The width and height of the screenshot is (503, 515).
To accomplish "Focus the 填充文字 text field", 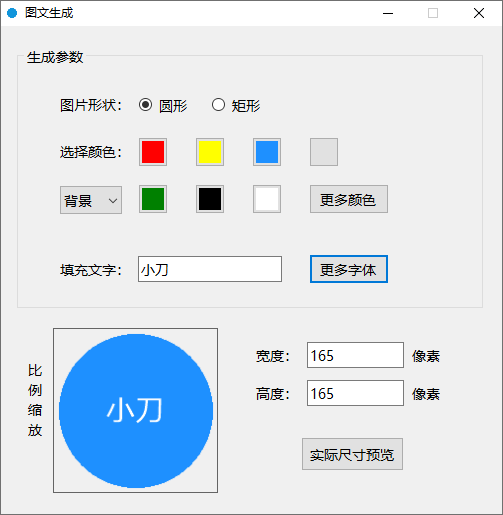I will [x=210, y=269].
